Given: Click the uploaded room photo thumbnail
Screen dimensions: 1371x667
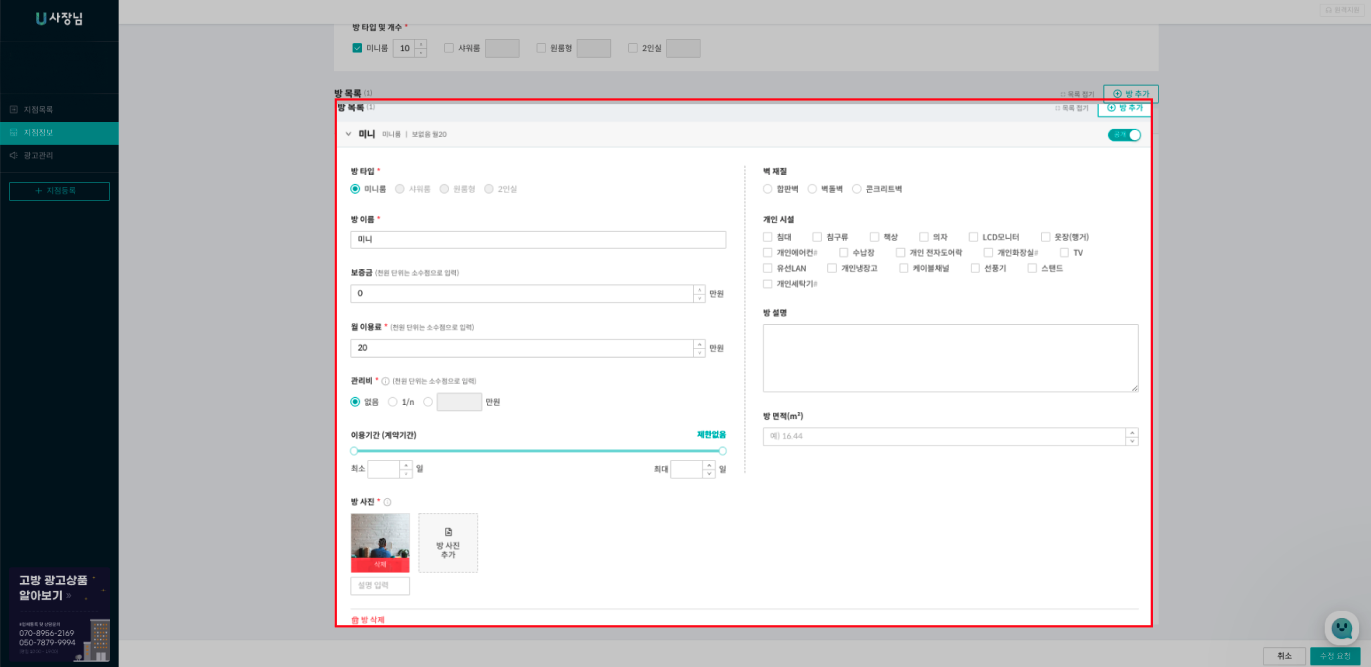Looking at the screenshot, I should (x=380, y=536).
